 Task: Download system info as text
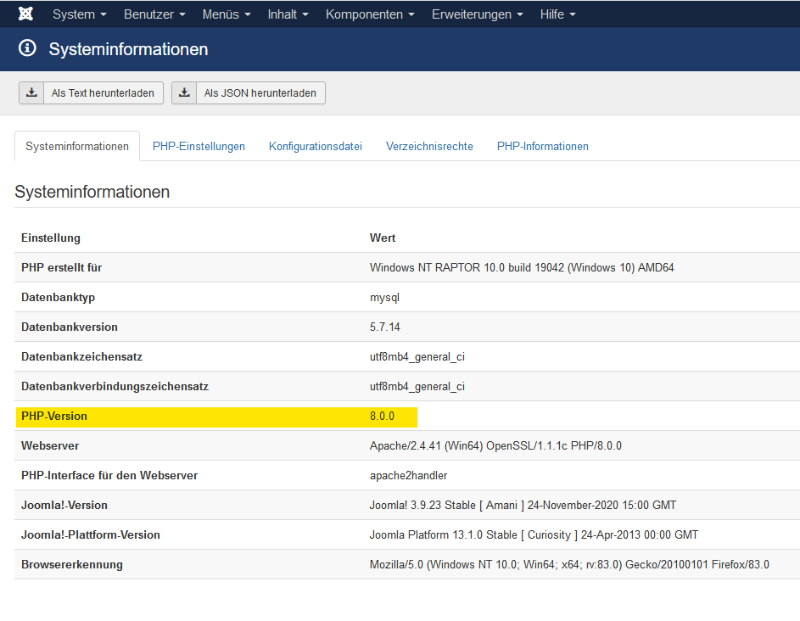tap(91, 93)
